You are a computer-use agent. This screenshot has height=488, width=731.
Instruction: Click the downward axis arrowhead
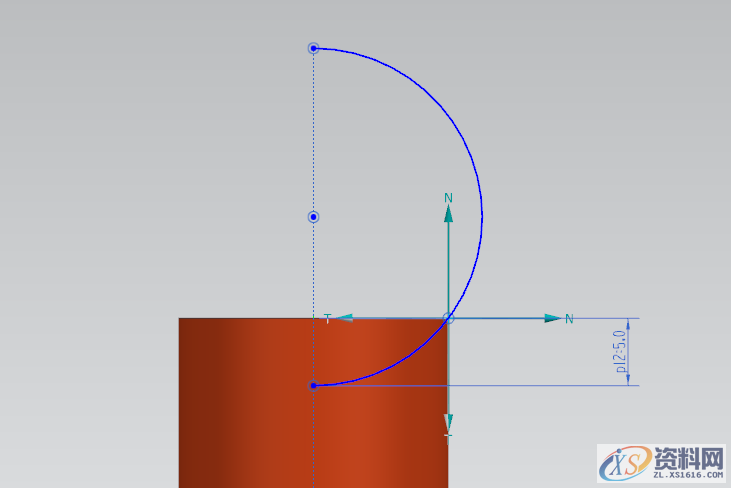(x=448, y=423)
